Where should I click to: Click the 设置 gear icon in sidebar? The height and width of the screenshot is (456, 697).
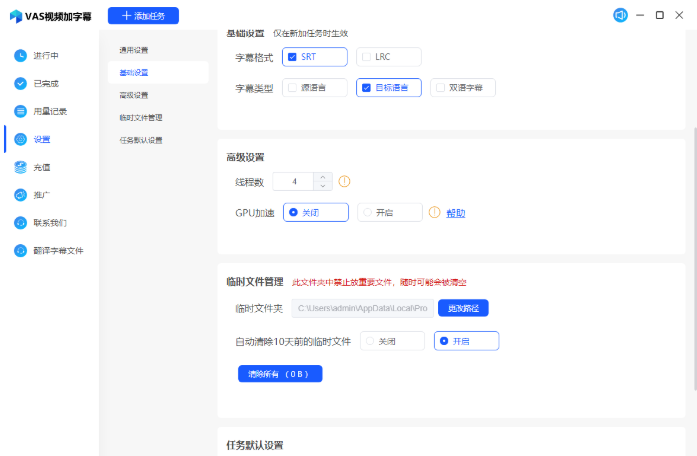[20, 139]
